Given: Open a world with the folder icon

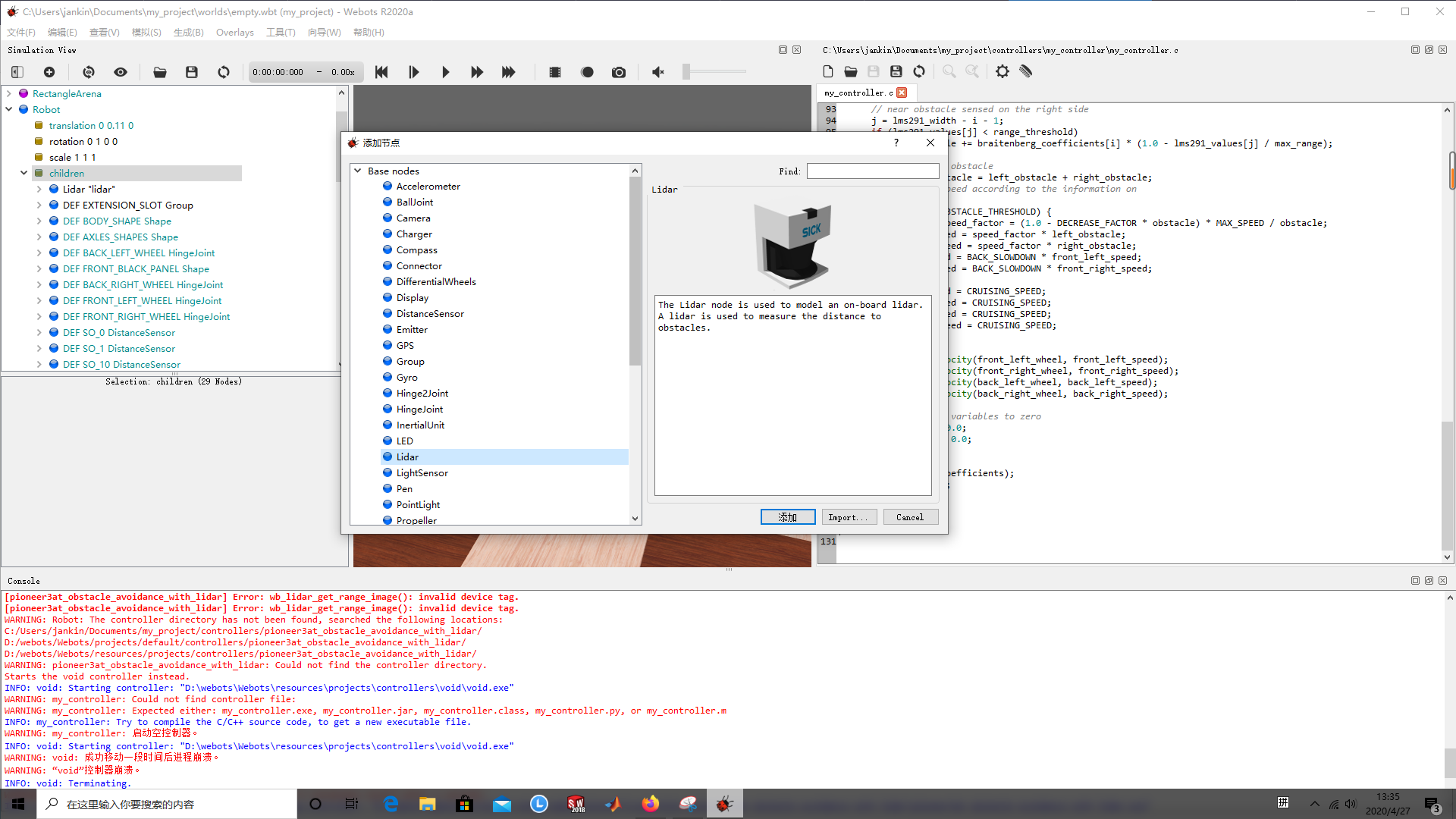Looking at the screenshot, I should 159,71.
